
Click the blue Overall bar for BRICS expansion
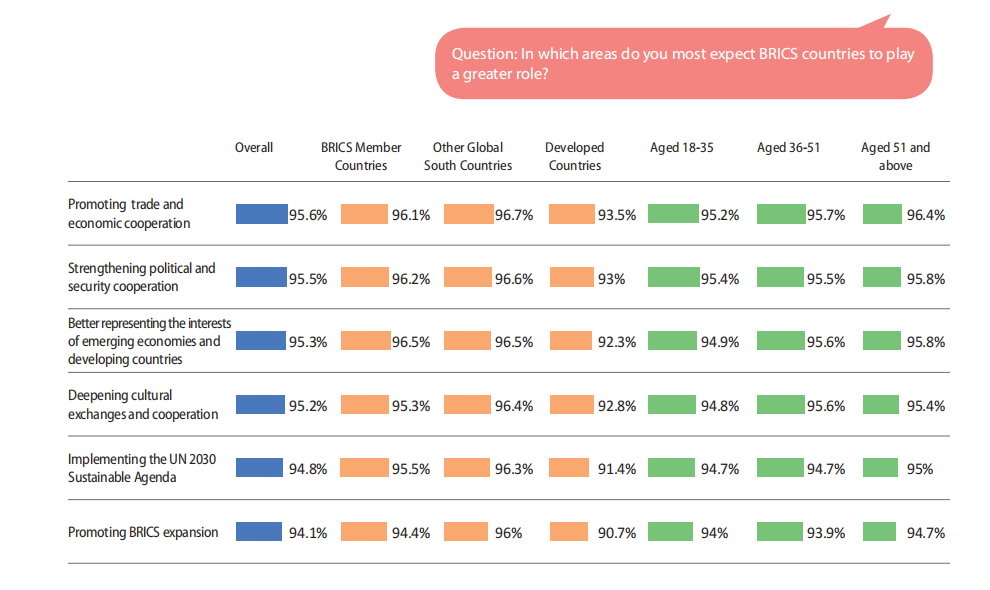[x=259, y=532]
